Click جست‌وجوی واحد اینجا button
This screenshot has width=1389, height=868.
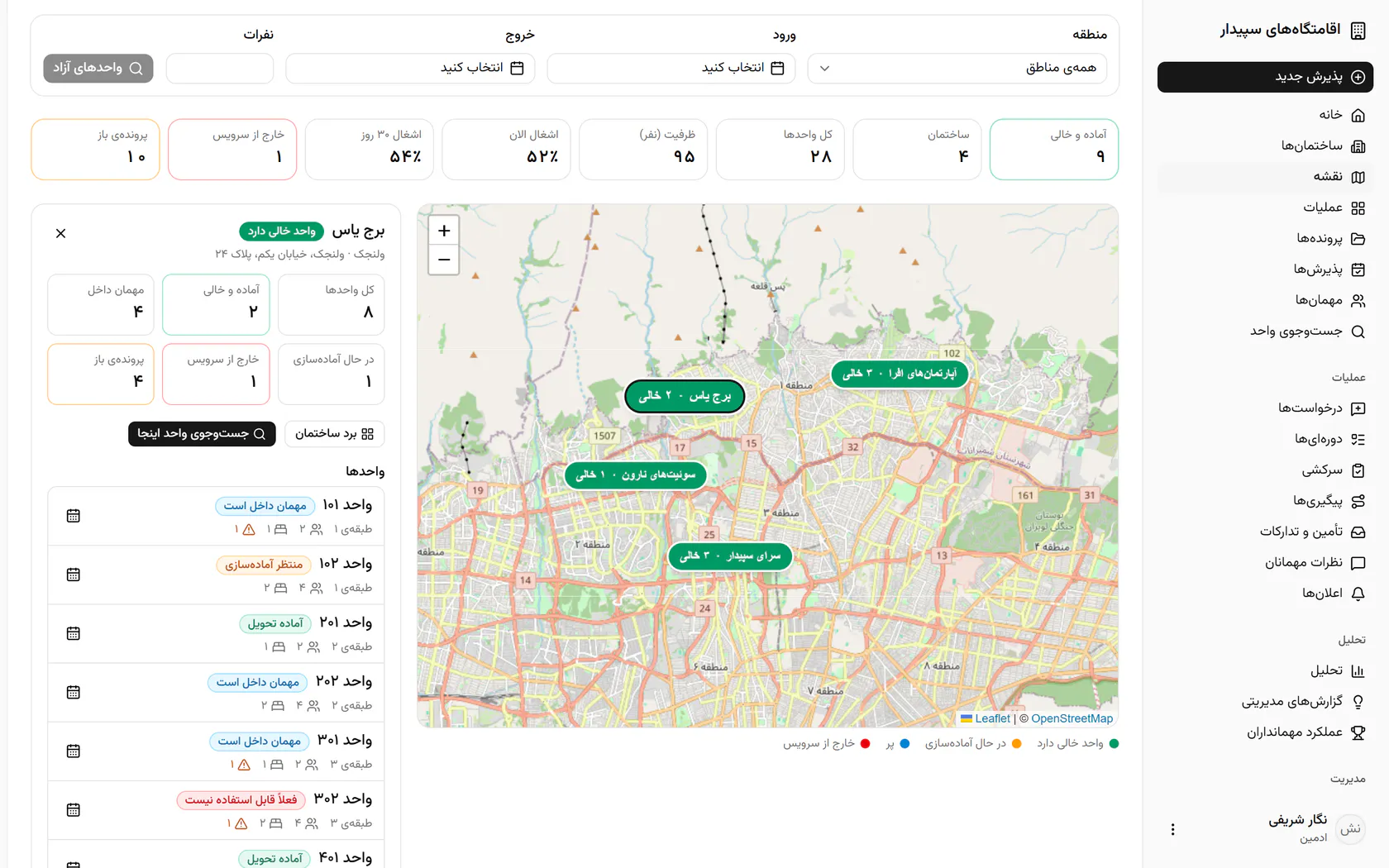pyautogui.click(x=202, y=433)
